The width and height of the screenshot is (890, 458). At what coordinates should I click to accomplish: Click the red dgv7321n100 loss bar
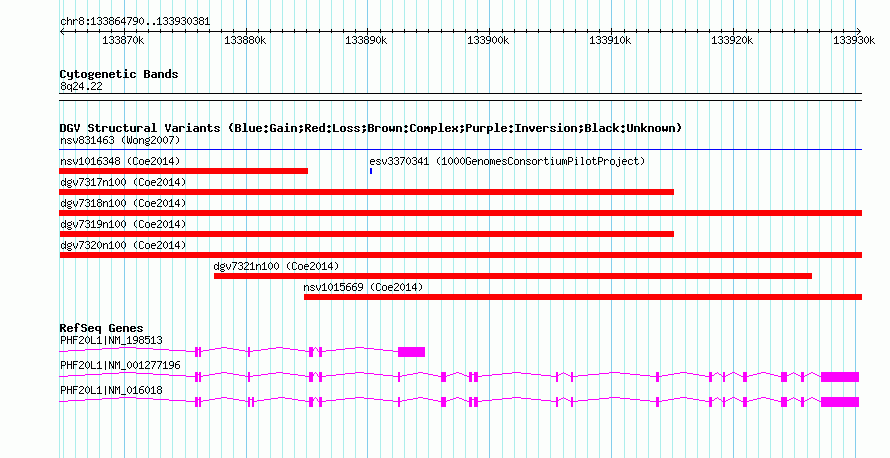tap(513, 276)
